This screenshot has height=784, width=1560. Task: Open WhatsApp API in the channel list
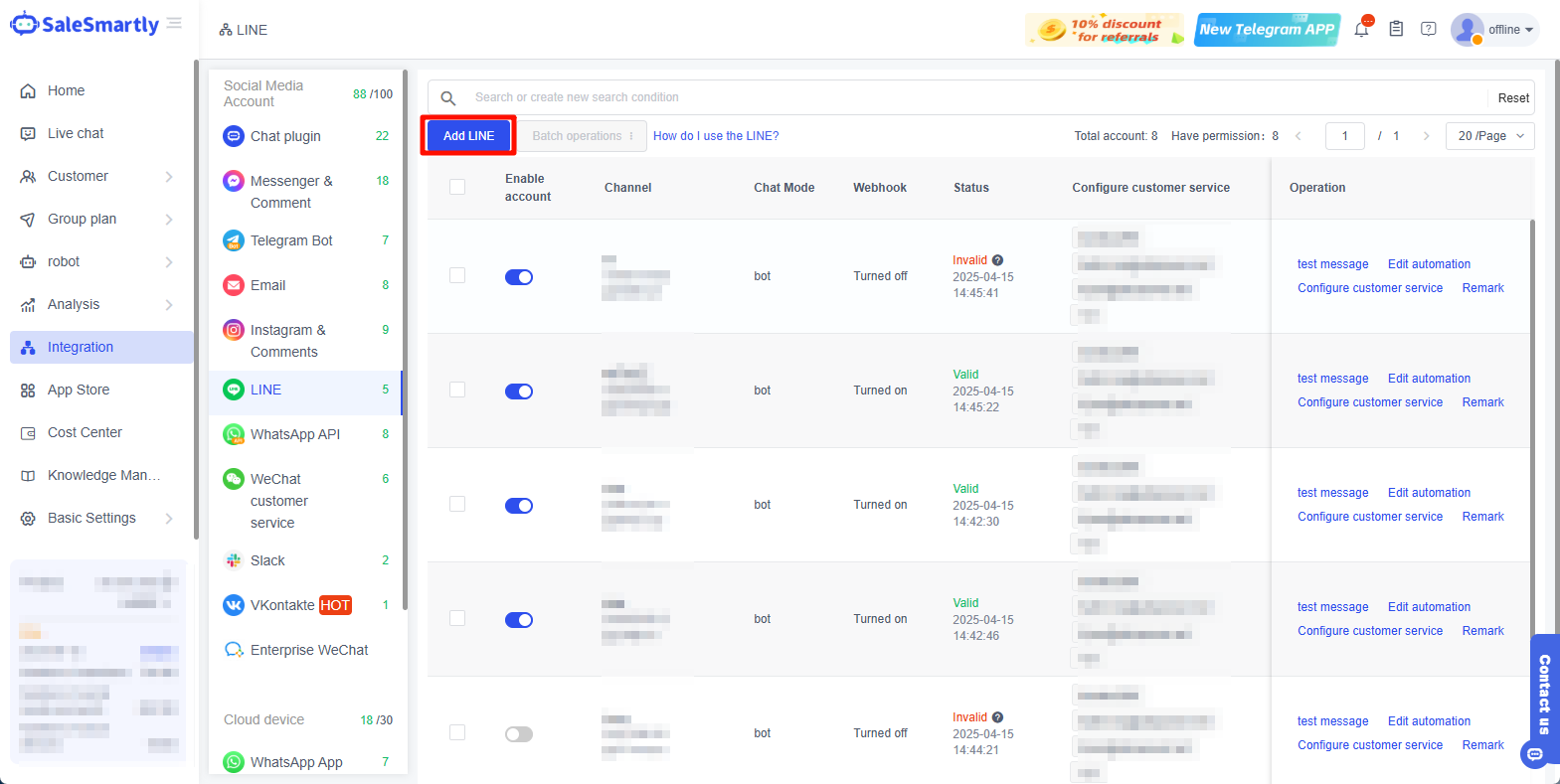click(x=295, y=434)
